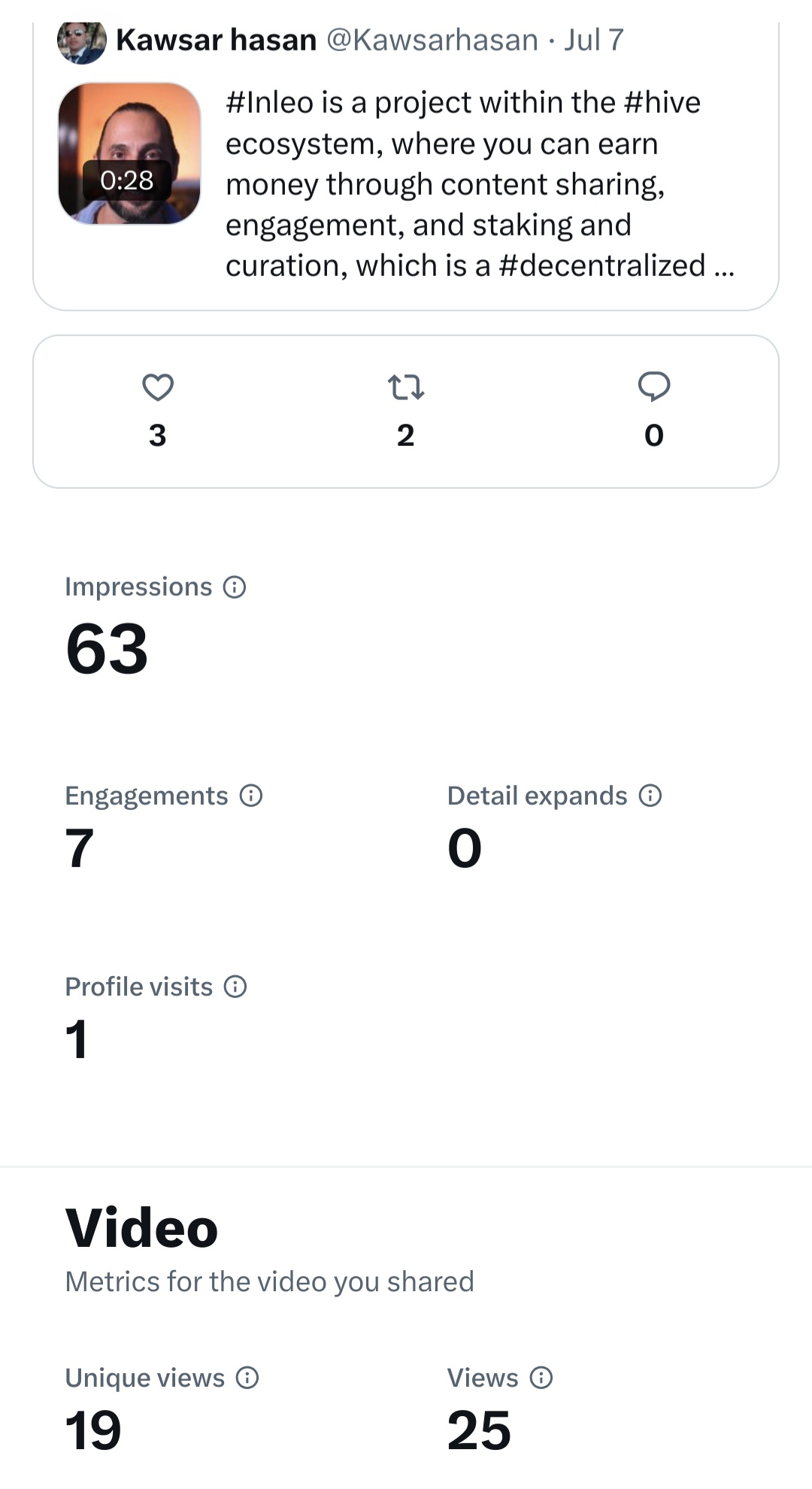
Task: Click the repost arrows icon
Action: [x=406, y=387]
